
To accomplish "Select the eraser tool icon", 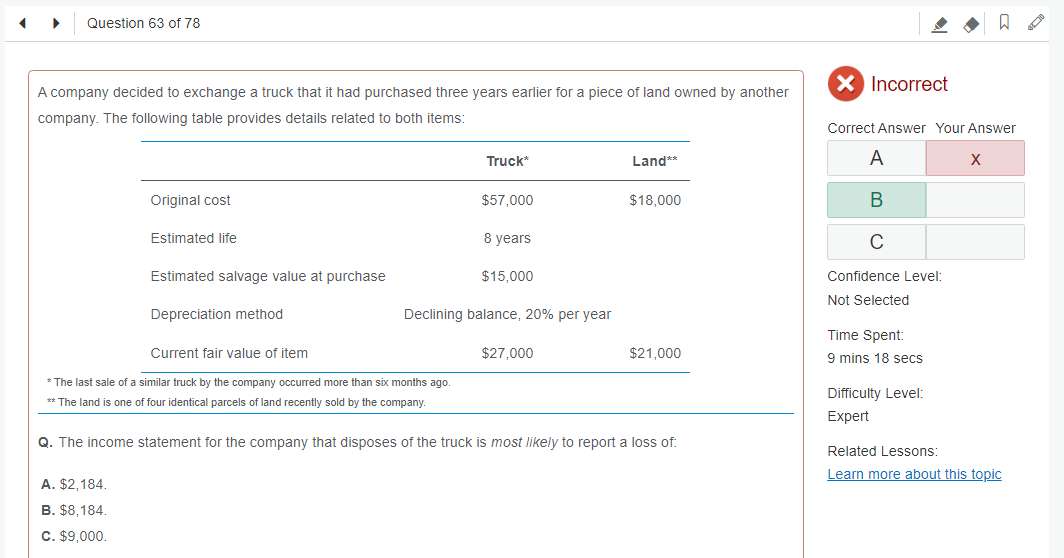I will click(972, 24).
